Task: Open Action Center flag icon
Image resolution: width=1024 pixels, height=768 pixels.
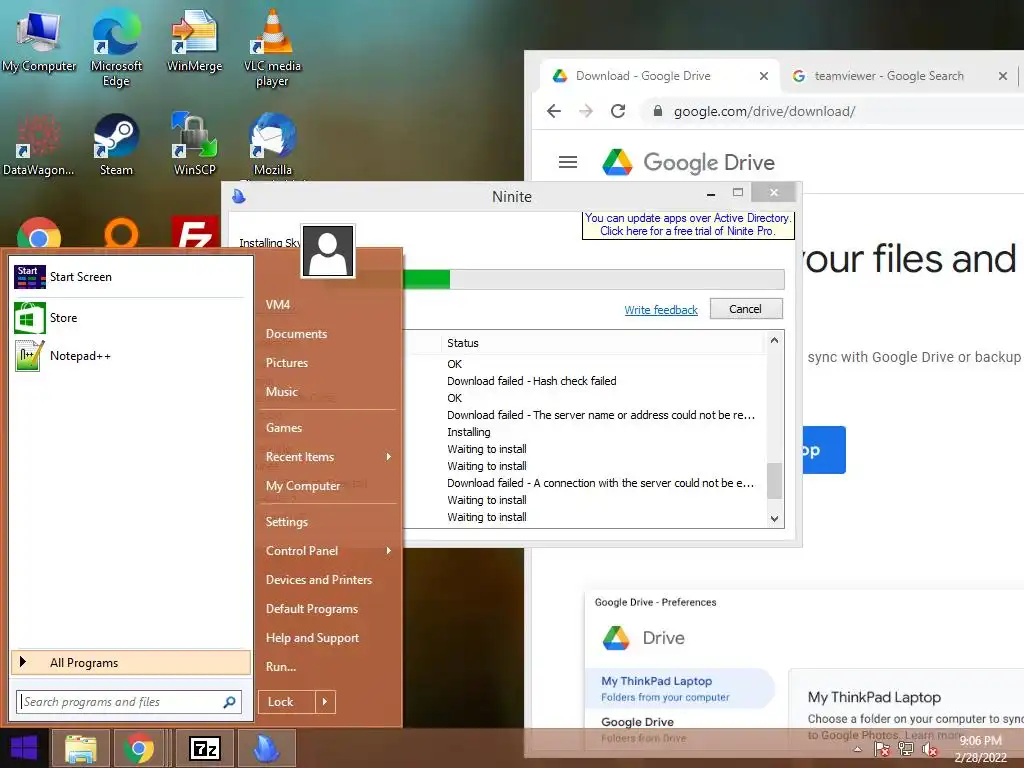Action: (x=882, y=749)
